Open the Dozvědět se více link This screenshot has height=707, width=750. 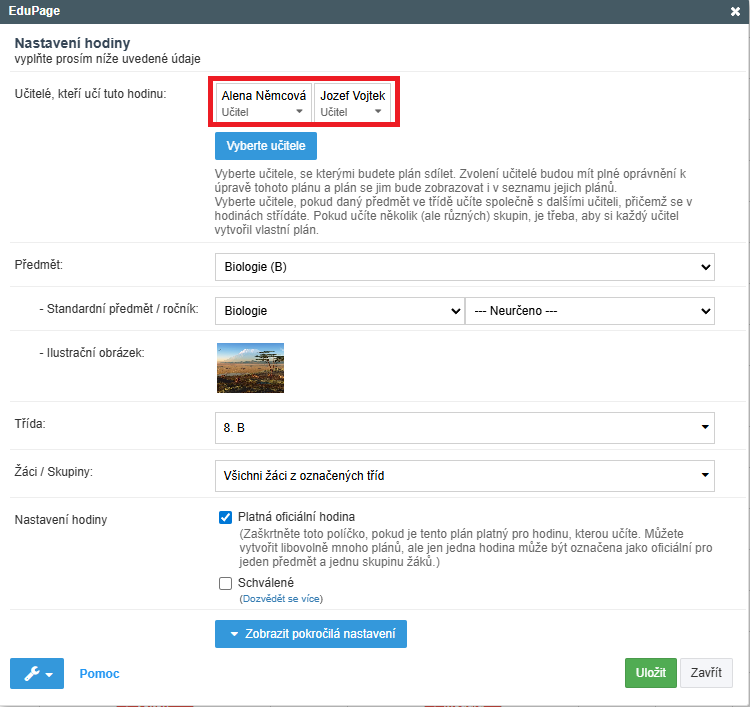click(x=280, y=599)
